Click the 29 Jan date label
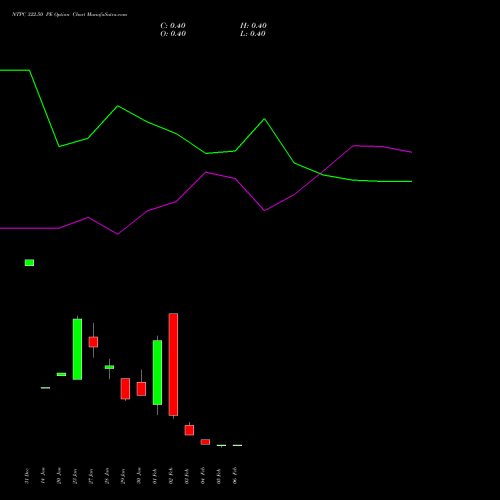The width and height of the screenshot is (500, 500). (123, 476)
